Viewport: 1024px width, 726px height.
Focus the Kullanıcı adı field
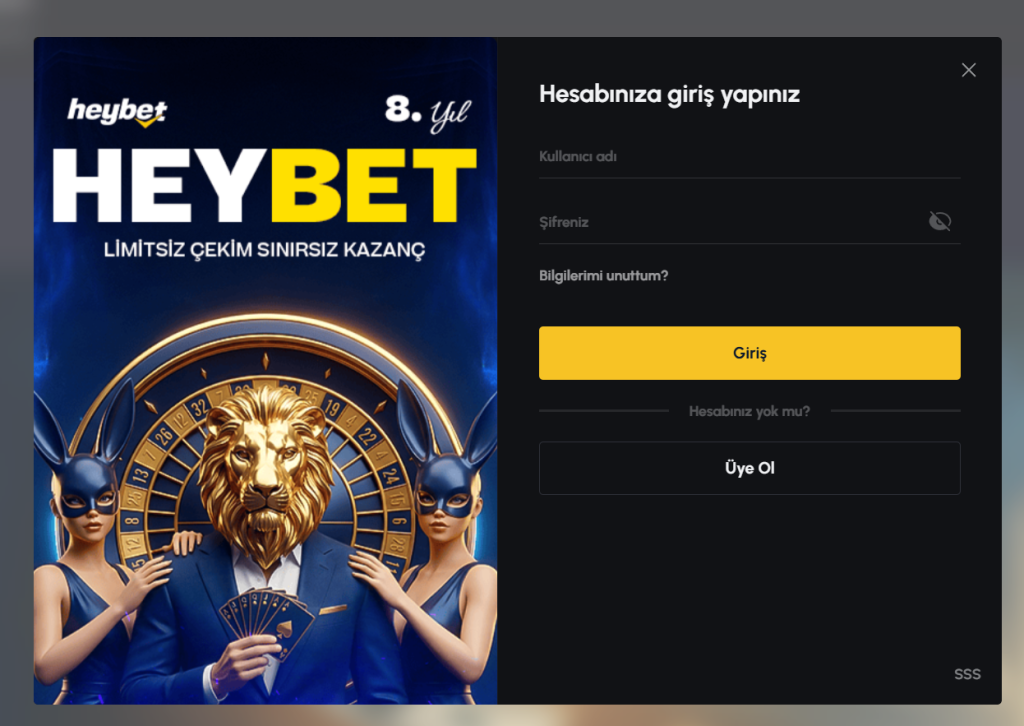[x=749, y=157]
